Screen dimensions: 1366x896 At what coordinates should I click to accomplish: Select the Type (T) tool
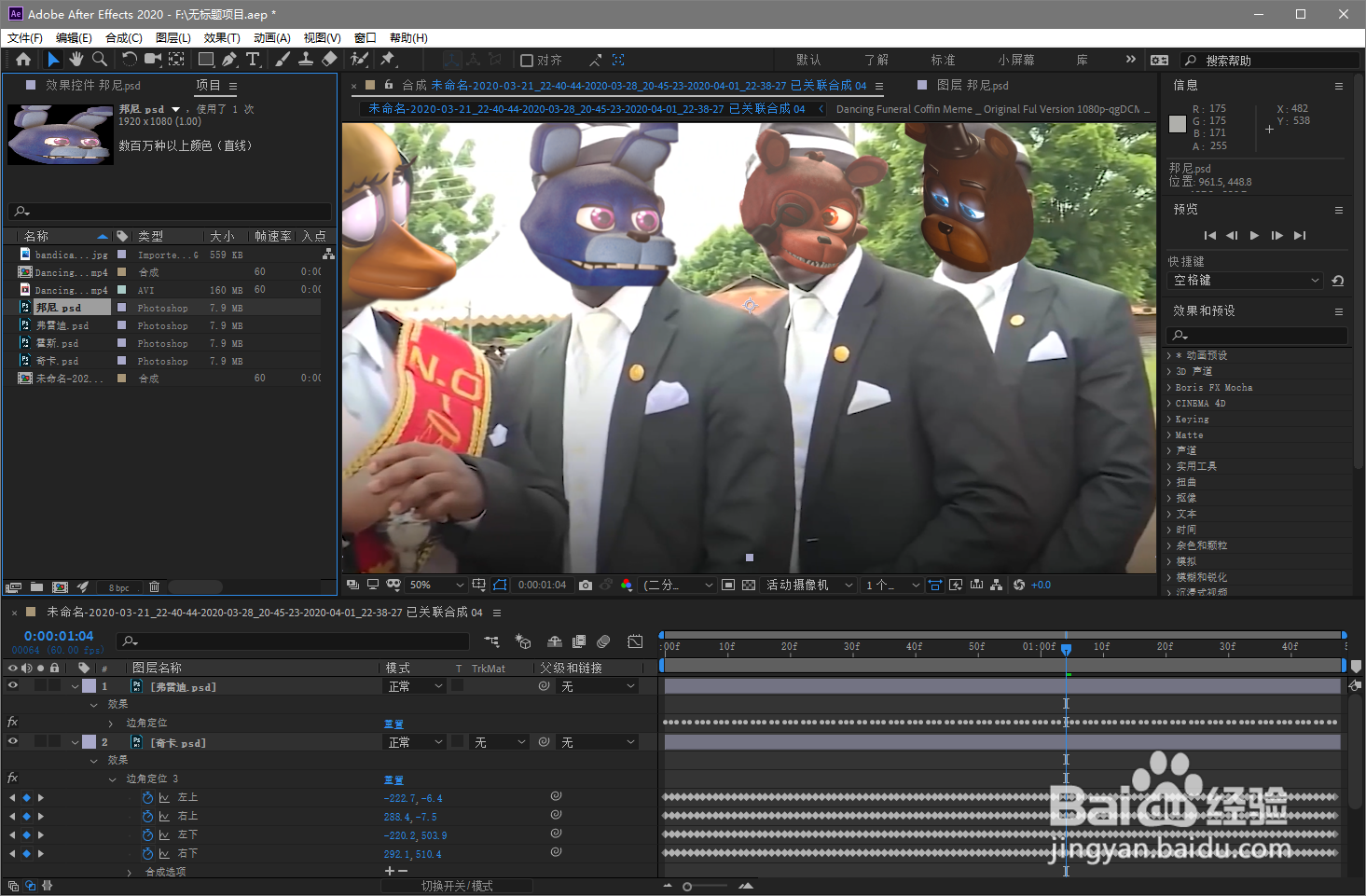[x=253, y=60]
